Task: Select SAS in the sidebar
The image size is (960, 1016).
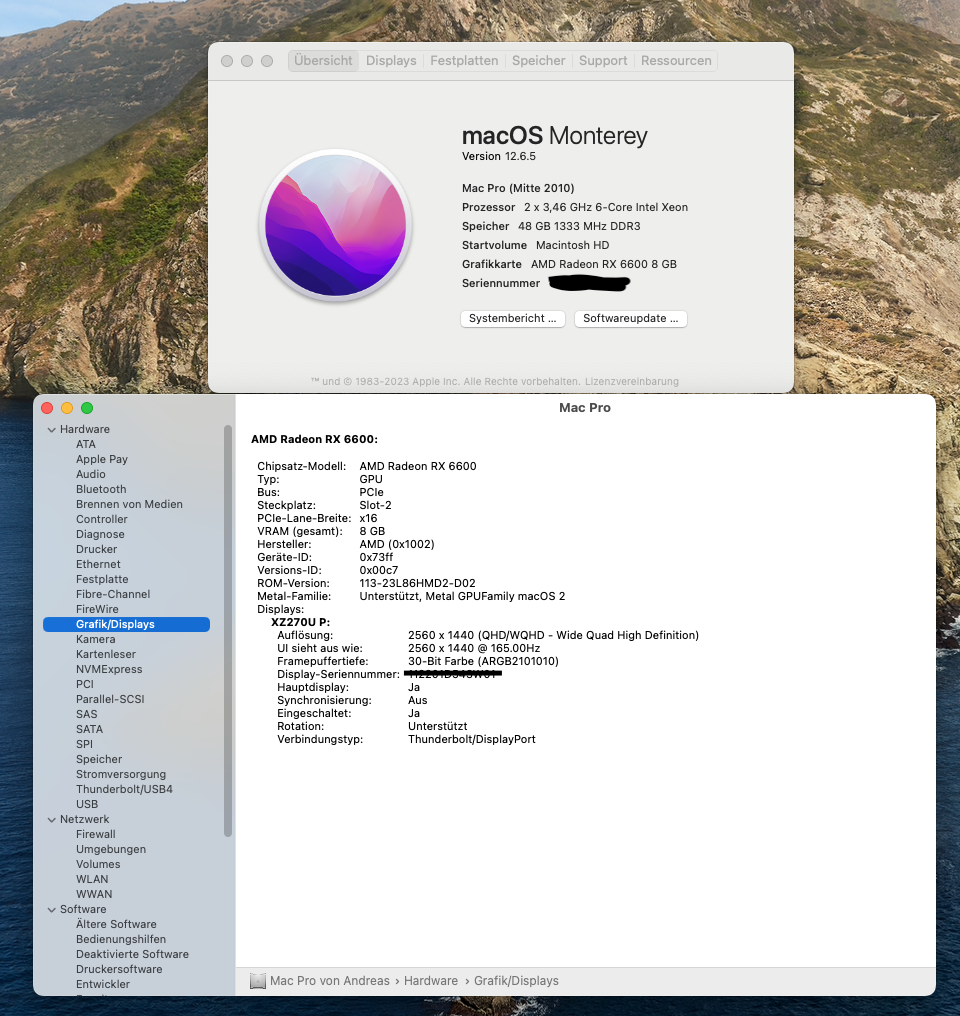Action: (x=86, y=714)
